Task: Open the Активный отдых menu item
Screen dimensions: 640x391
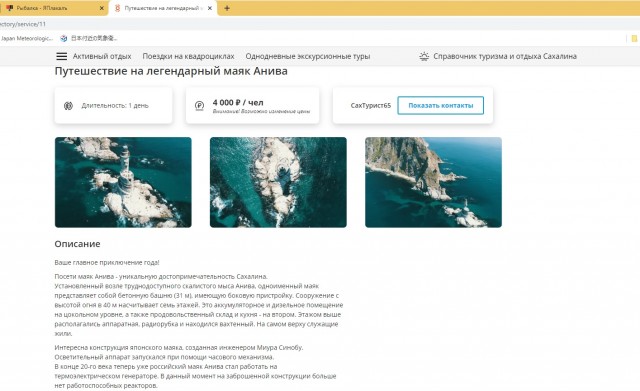Action: coord(102,56)
